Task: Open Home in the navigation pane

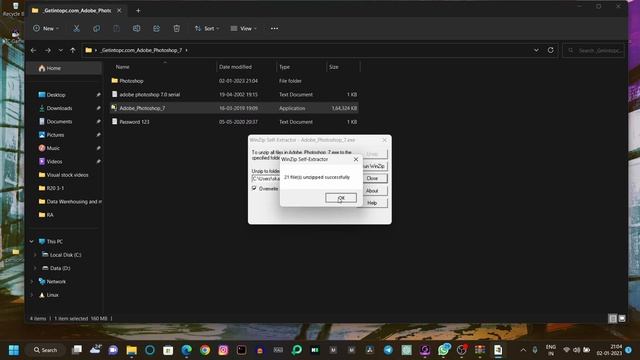Action: [63, 68]
